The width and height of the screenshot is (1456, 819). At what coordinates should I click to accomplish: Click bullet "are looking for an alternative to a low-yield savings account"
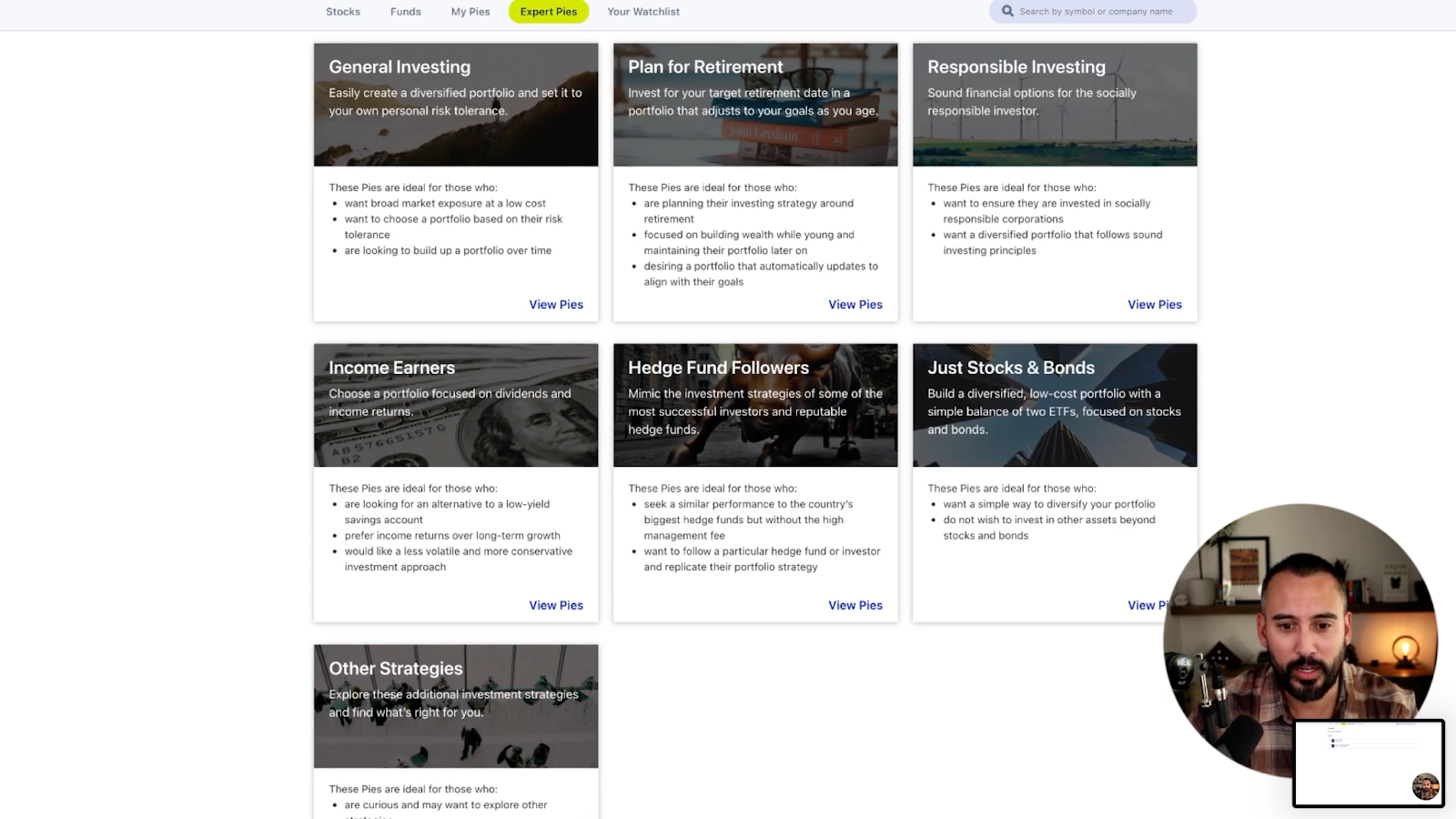pyautogui.click(x=447, y=511)
